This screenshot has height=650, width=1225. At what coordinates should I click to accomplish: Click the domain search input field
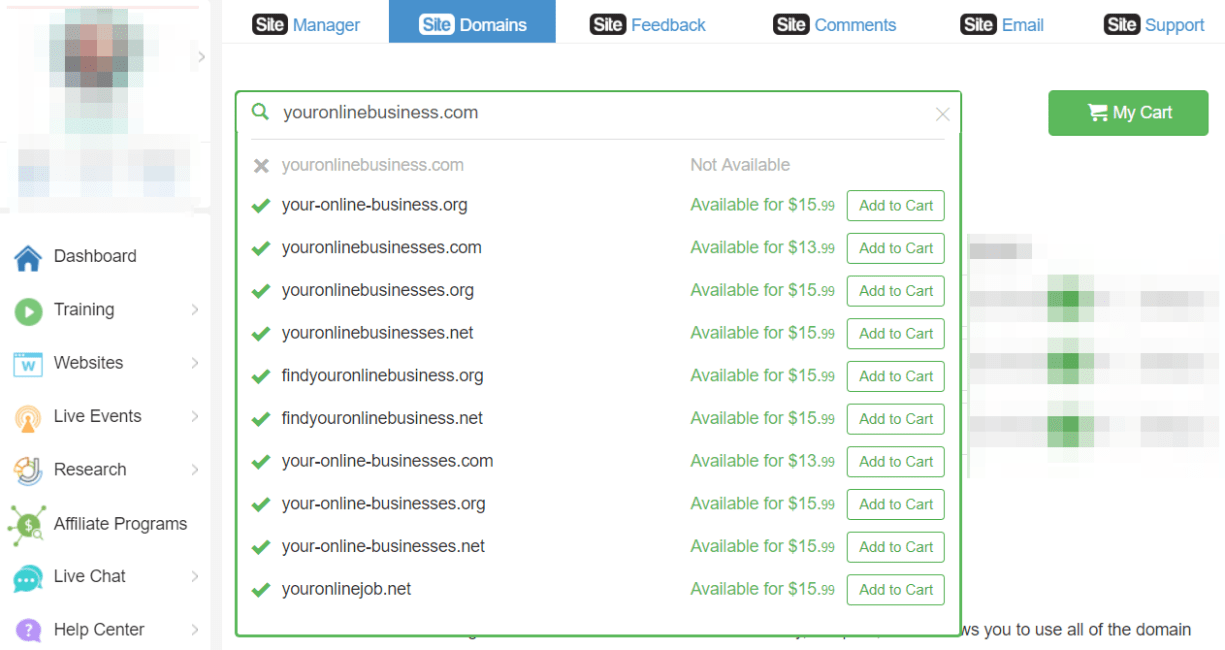pos(600,113)
